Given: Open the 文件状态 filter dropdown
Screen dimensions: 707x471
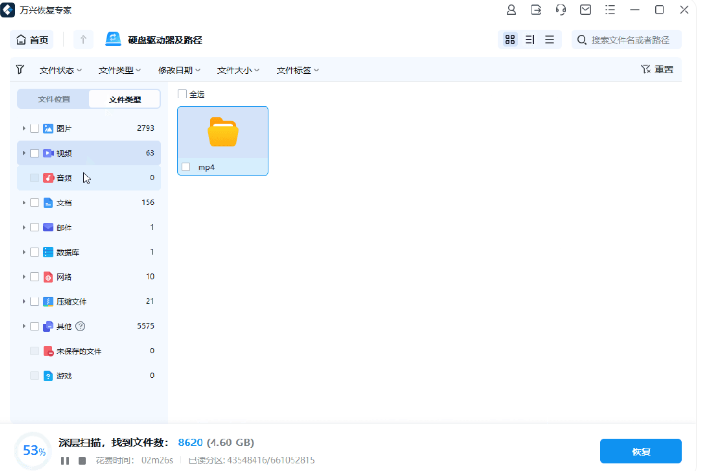Looking at the screenshot, I should [60, 70].
